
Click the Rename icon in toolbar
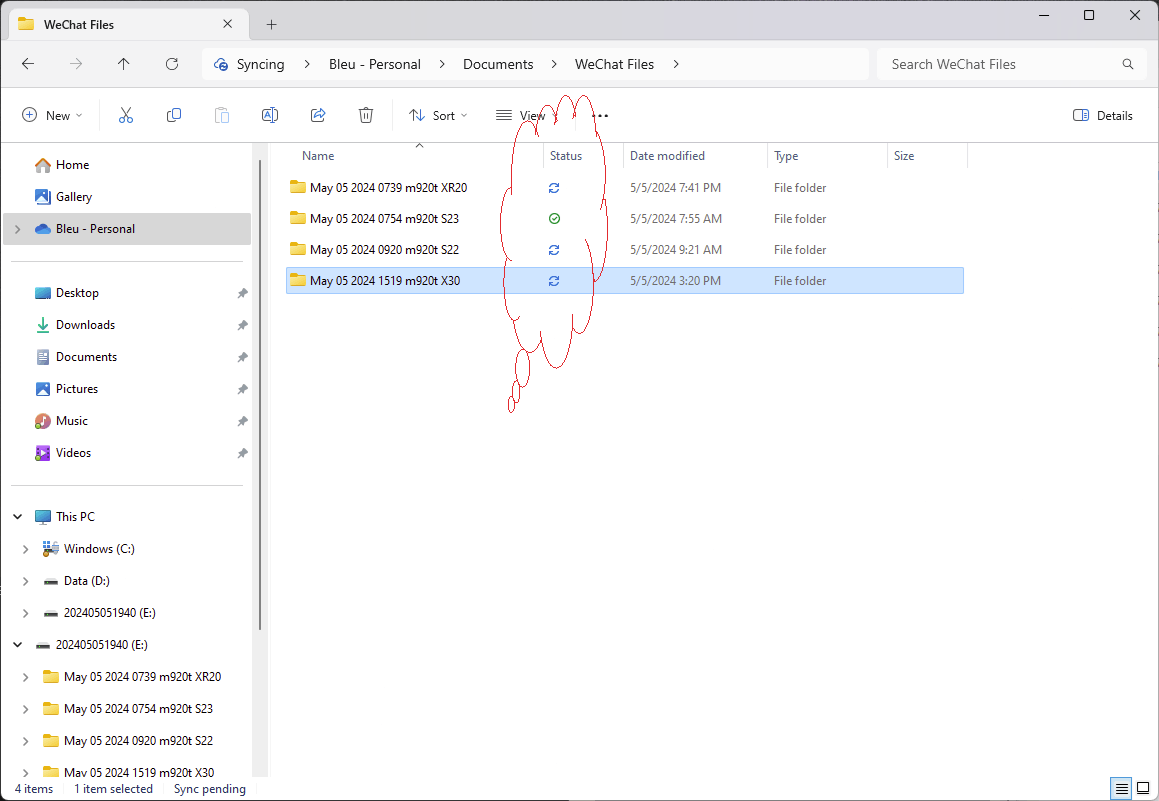(270, 115)
